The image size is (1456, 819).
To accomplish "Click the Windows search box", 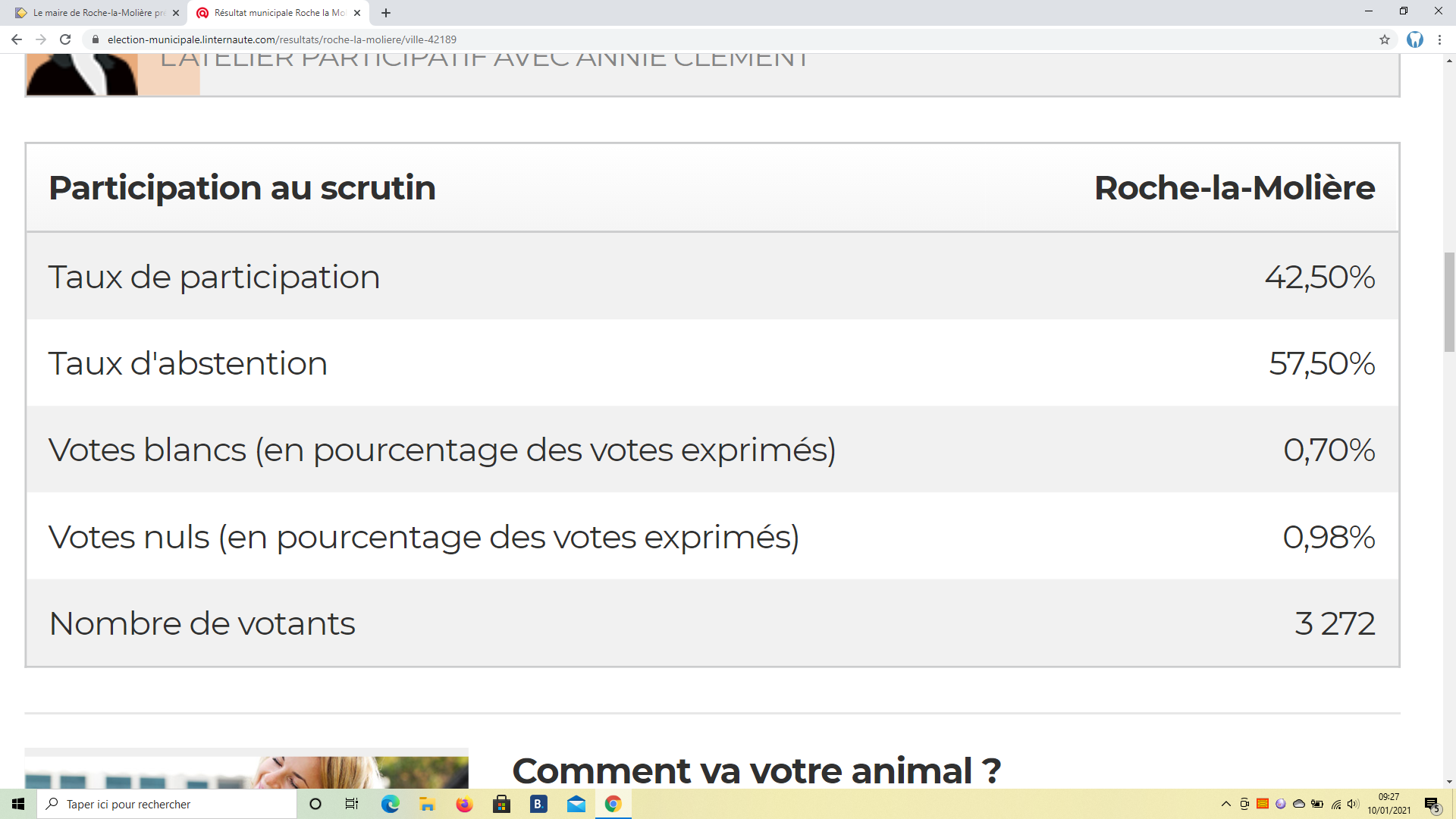I will tap(167, 804).
